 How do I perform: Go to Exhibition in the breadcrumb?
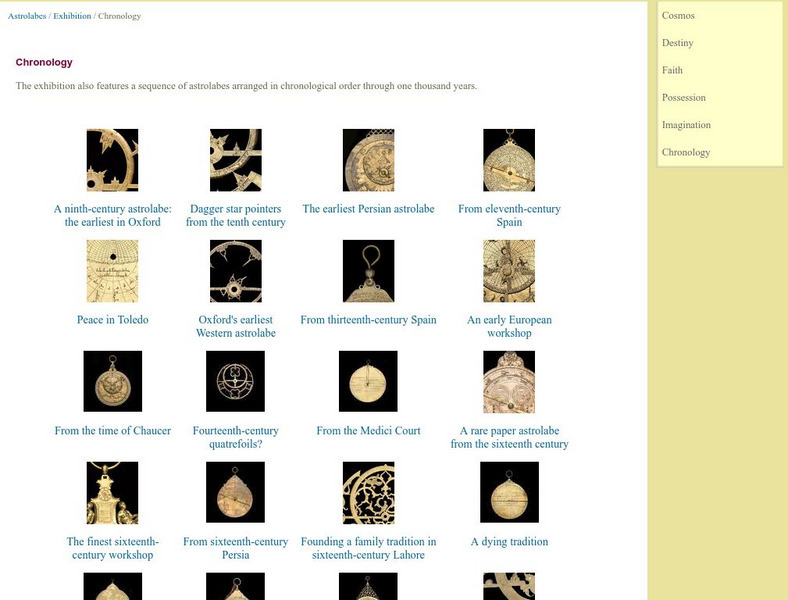72,16
